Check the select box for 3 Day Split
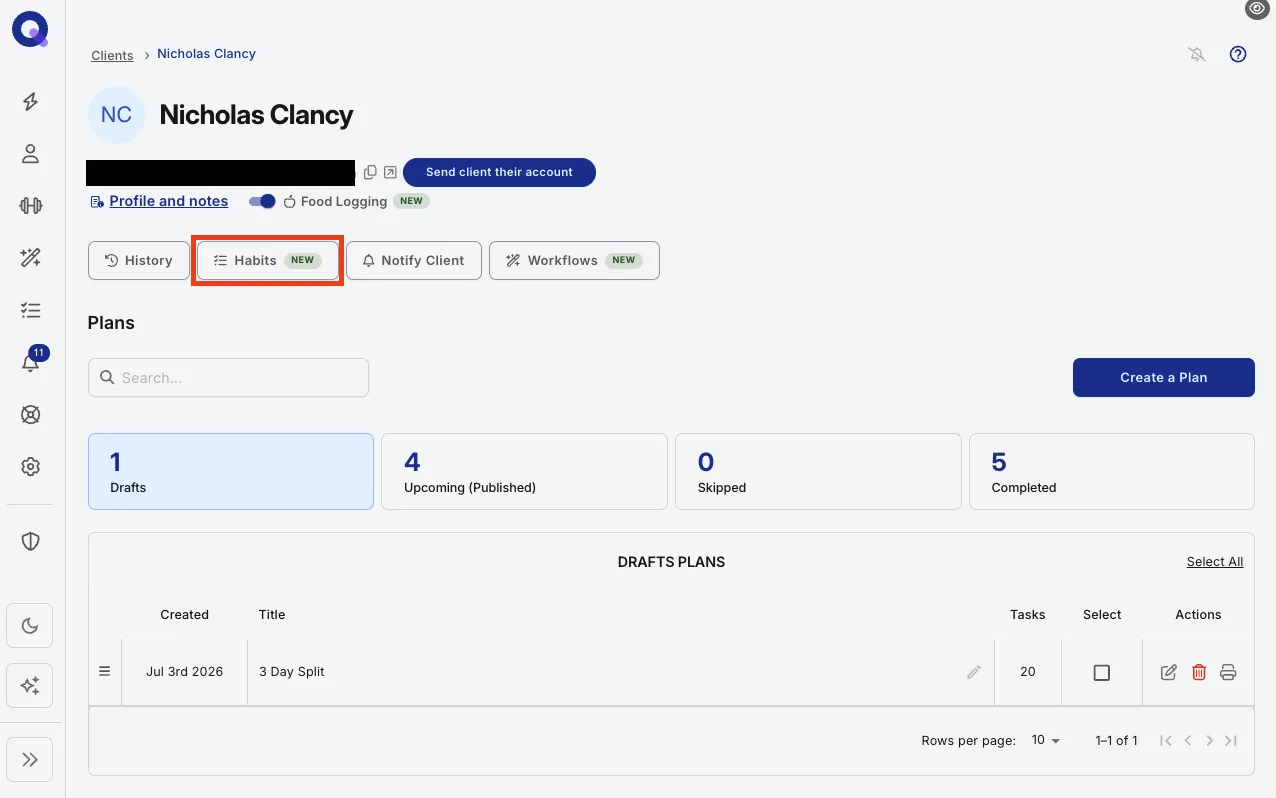 1101,673
